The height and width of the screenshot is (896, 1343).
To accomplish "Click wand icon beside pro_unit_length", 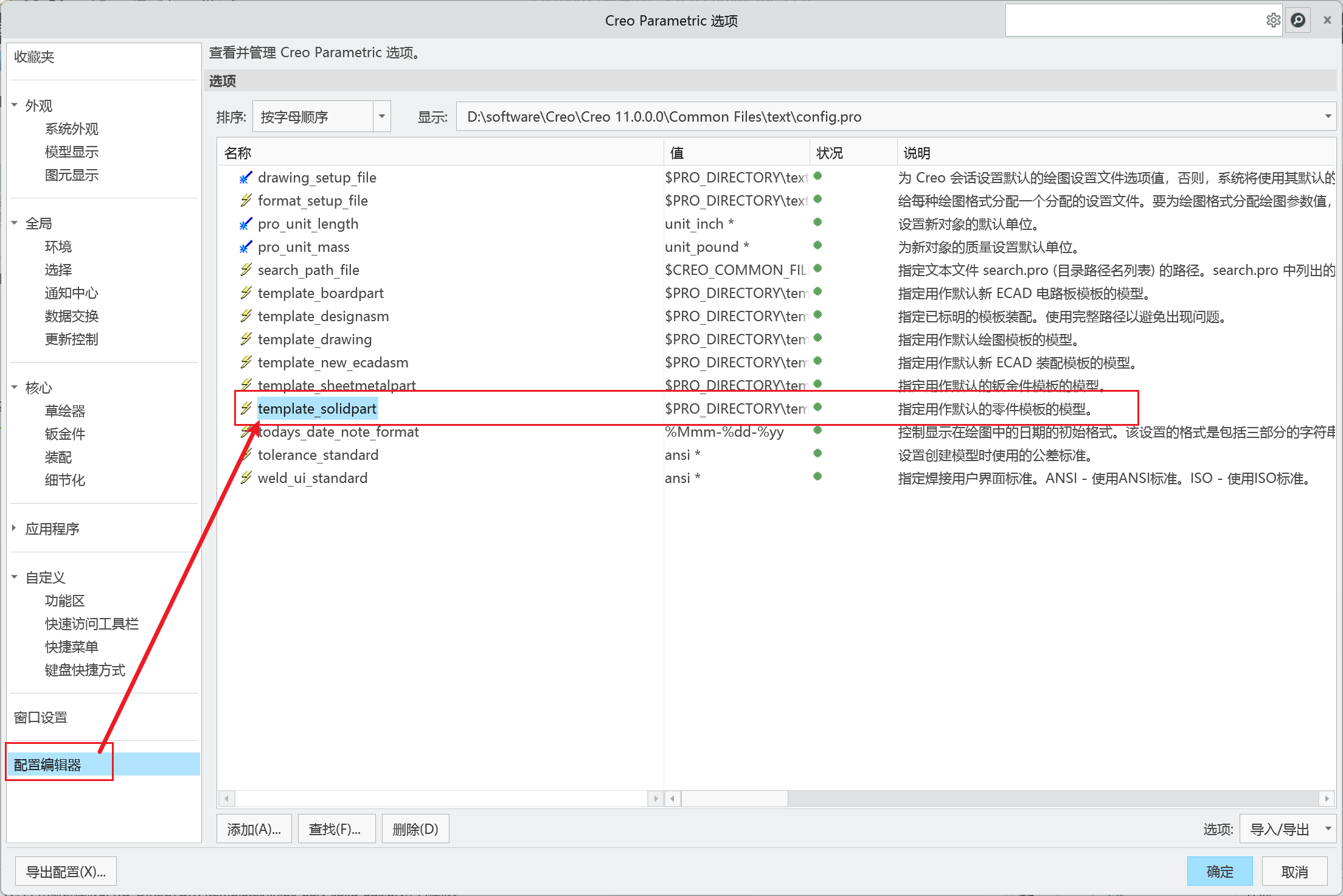I will (x=246, y=223).
